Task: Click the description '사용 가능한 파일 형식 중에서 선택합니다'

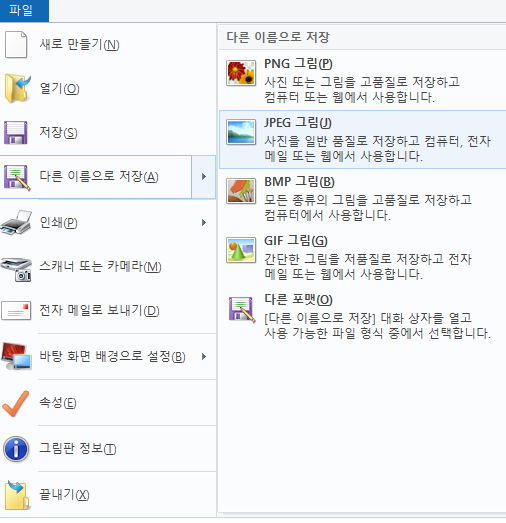Action: tap(378, 333)
